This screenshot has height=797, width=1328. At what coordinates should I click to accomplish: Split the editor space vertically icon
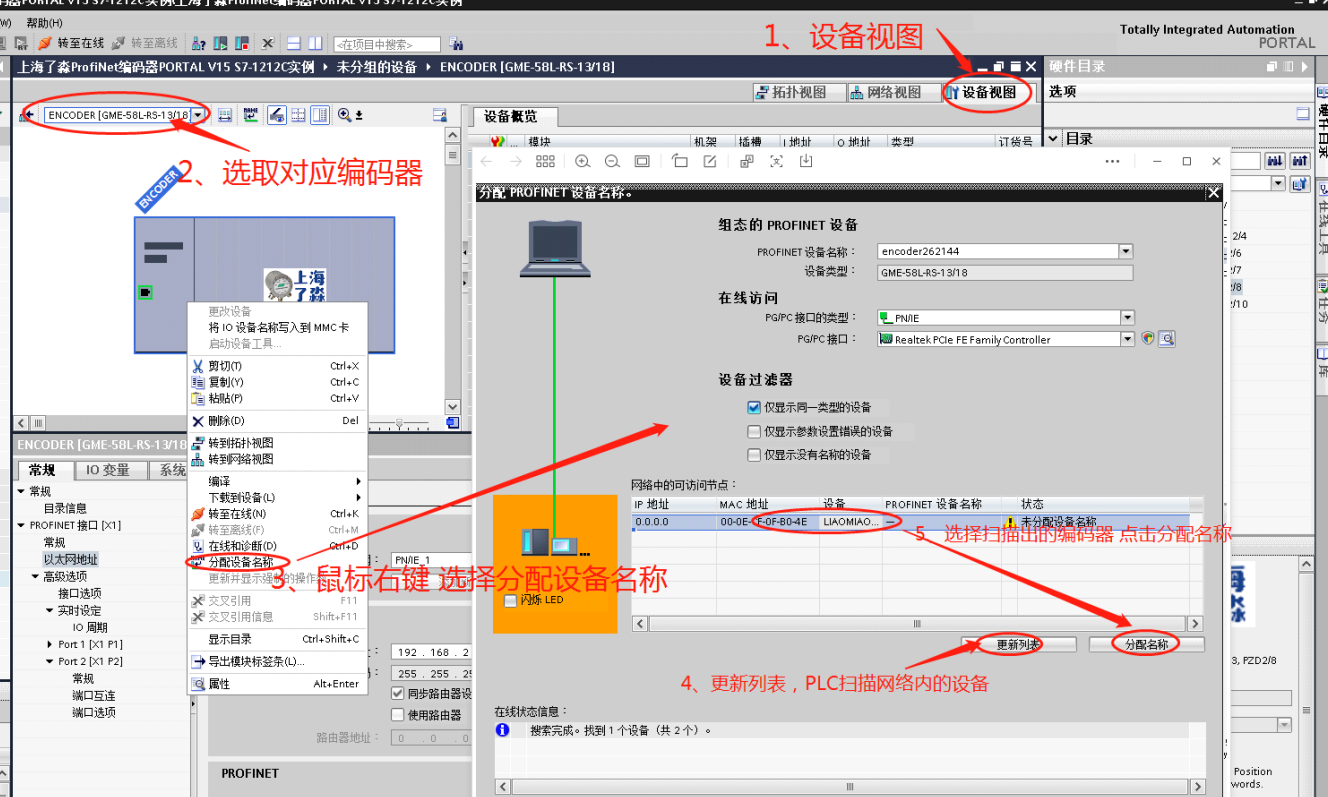pyautogui.click(x=315, y=43)
